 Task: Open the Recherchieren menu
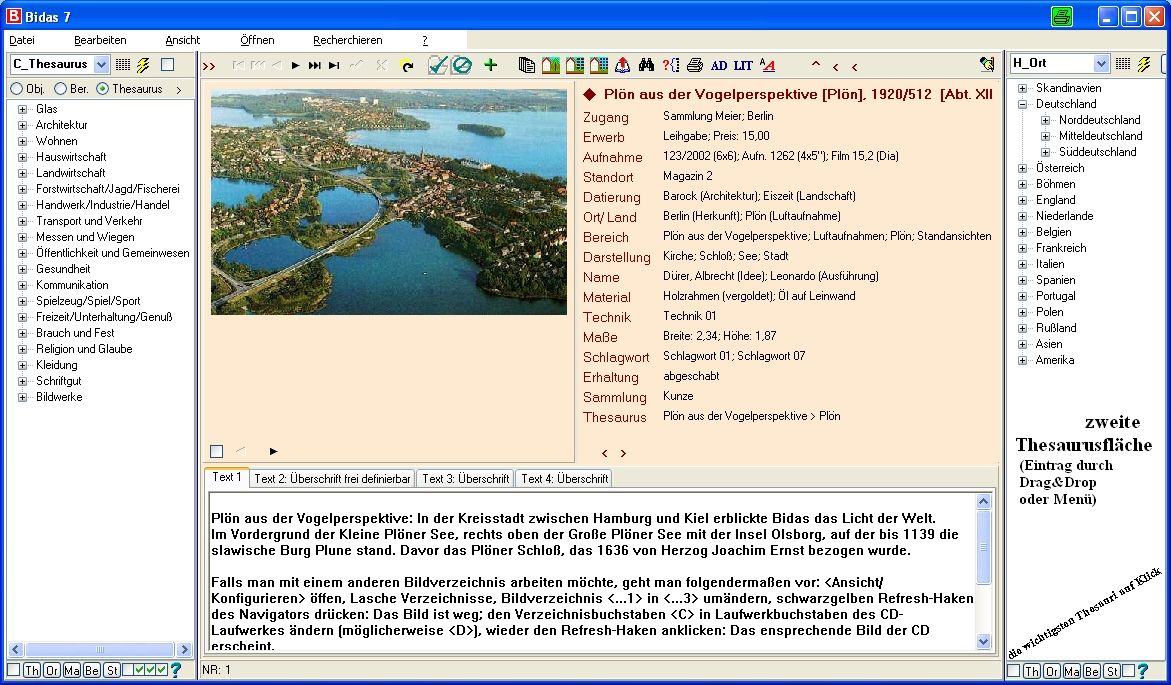point(347,40)
